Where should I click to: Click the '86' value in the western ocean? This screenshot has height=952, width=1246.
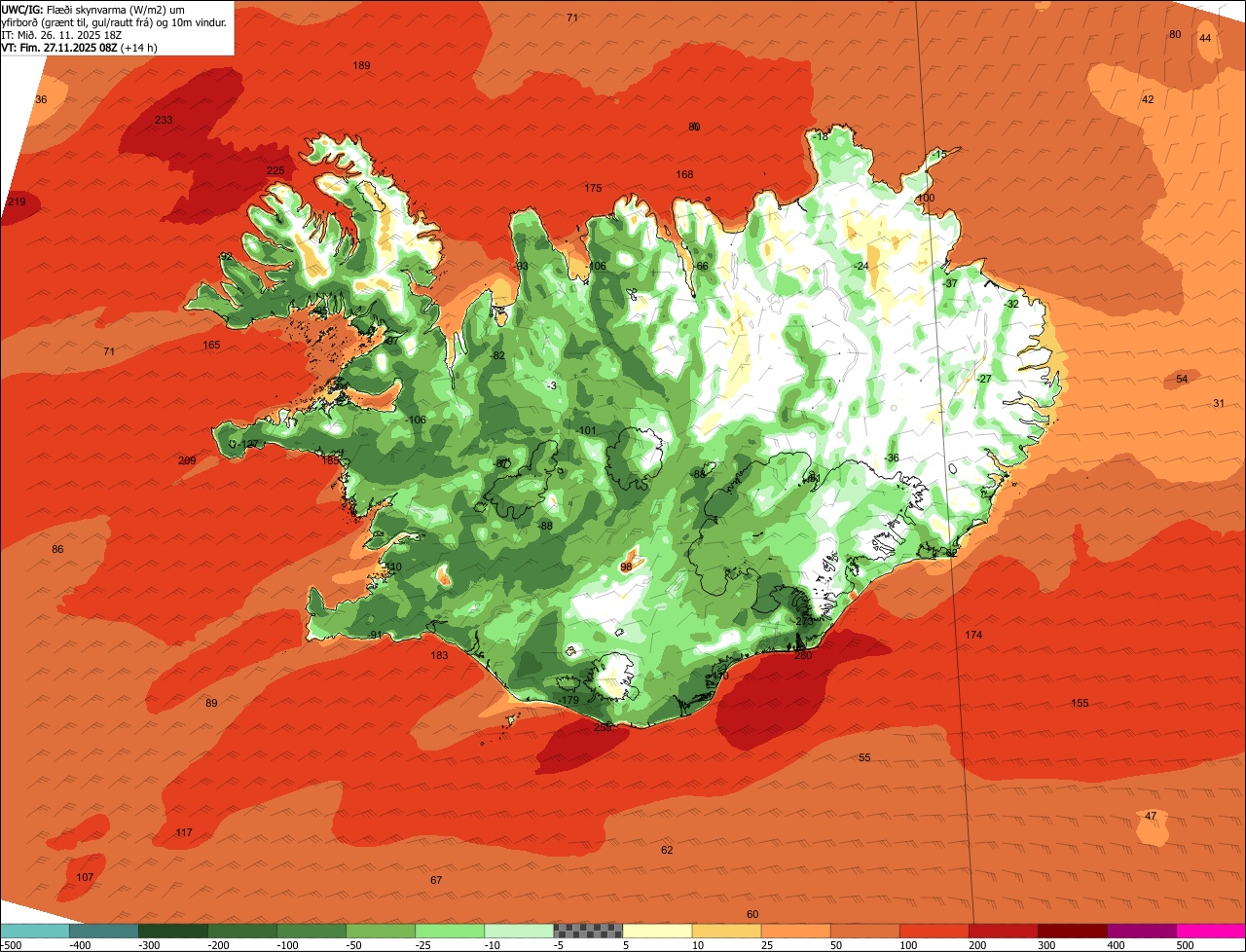[x=57, y=549]
